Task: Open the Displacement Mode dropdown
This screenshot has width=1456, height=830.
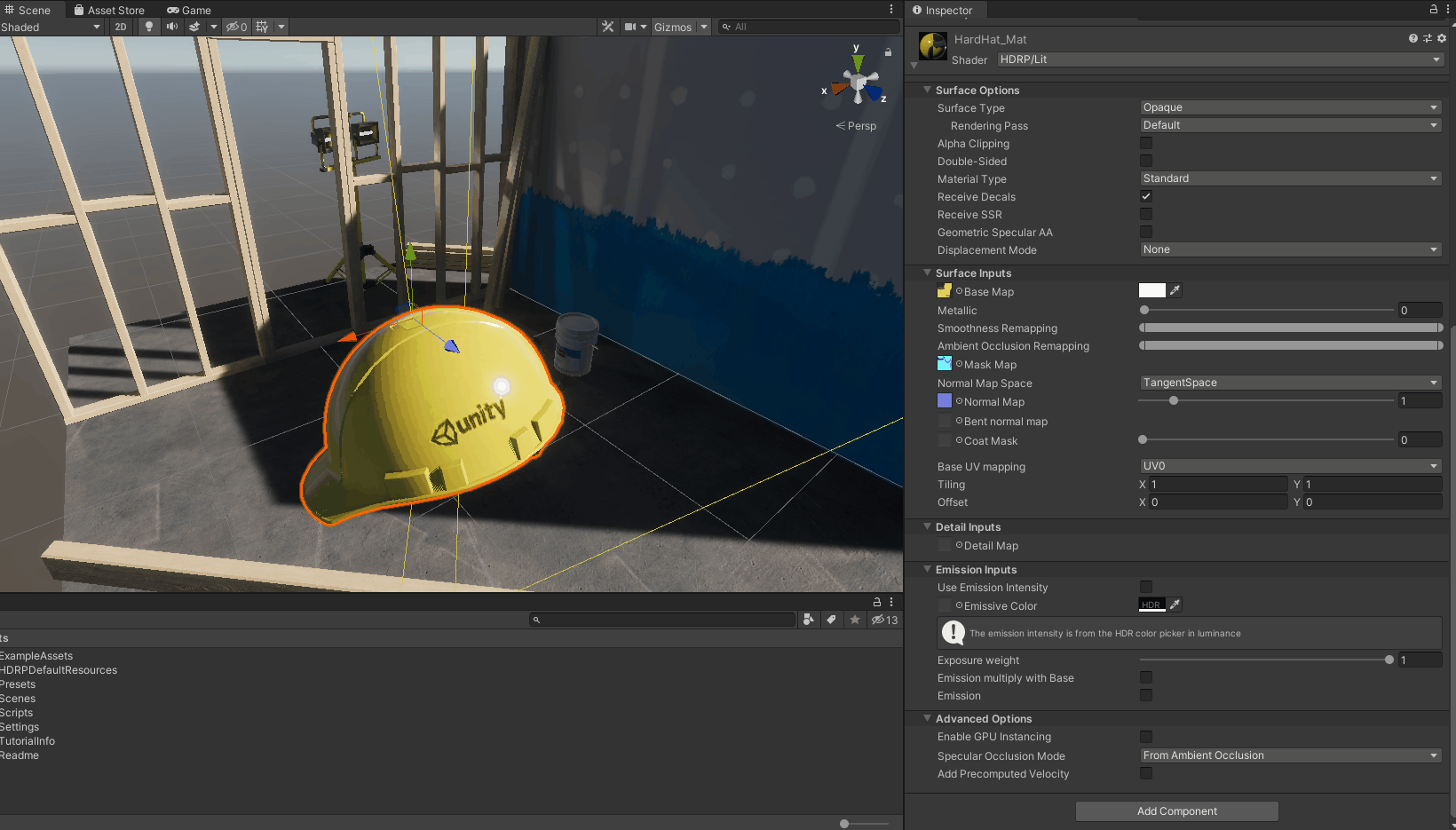Action: pos(1290,249)
